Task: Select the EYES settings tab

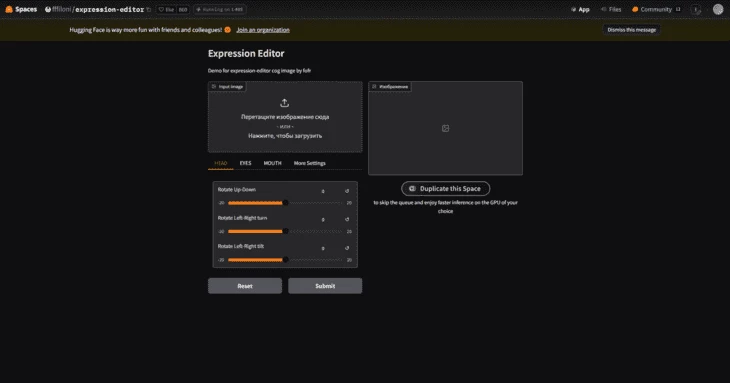Action: click(x=245, y=163)
